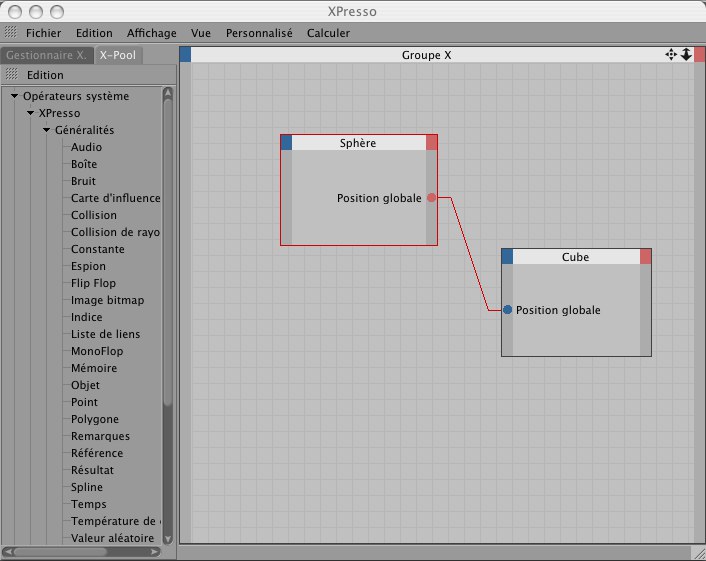Viewport: 706px width, 561px height.
Task: Click the Cube blue Position globale input port
Action: pyautogui.click(x=508, y=310)
